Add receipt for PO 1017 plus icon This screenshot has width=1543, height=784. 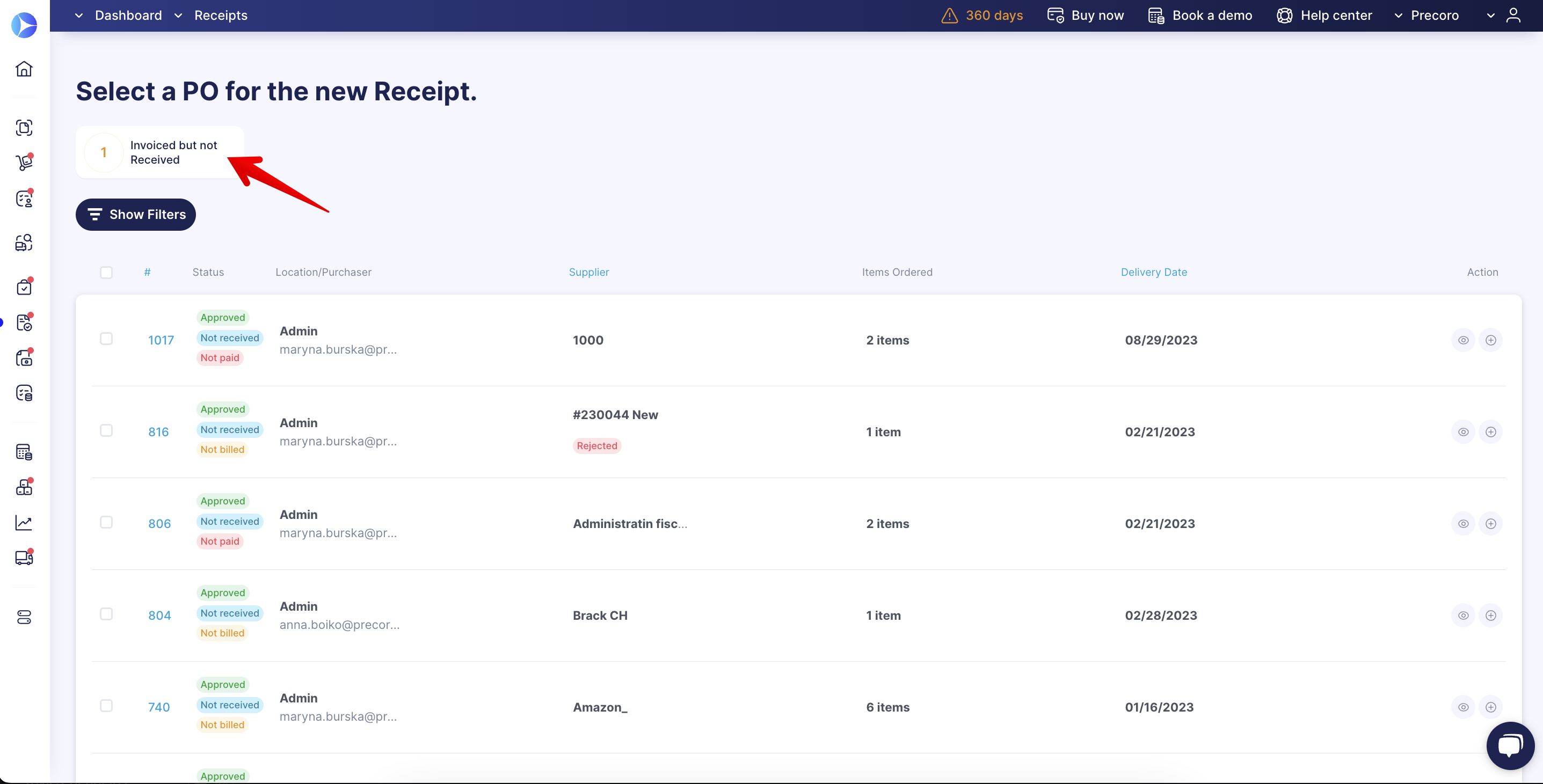click(1491, 340)
